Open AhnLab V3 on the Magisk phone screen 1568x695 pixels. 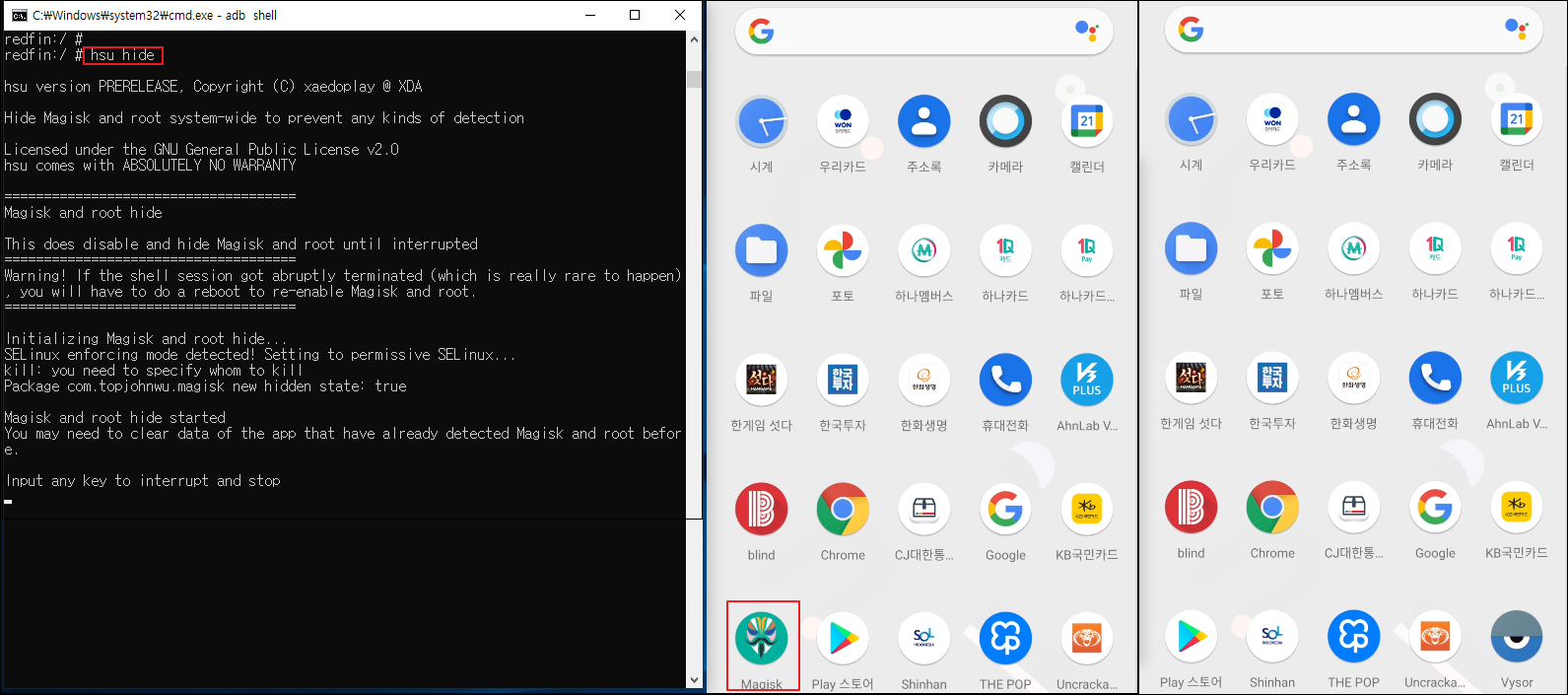tap(1087, 380)
